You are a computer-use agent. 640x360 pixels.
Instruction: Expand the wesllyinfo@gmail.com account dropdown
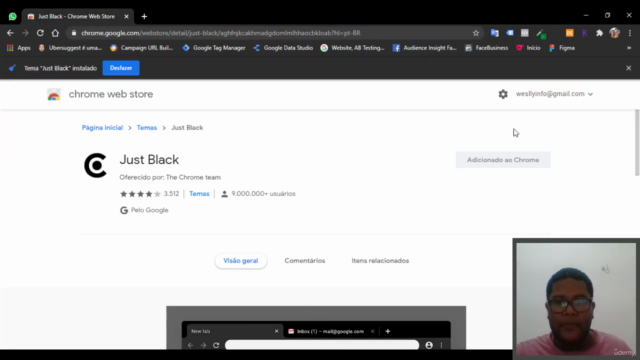(554, 94)
